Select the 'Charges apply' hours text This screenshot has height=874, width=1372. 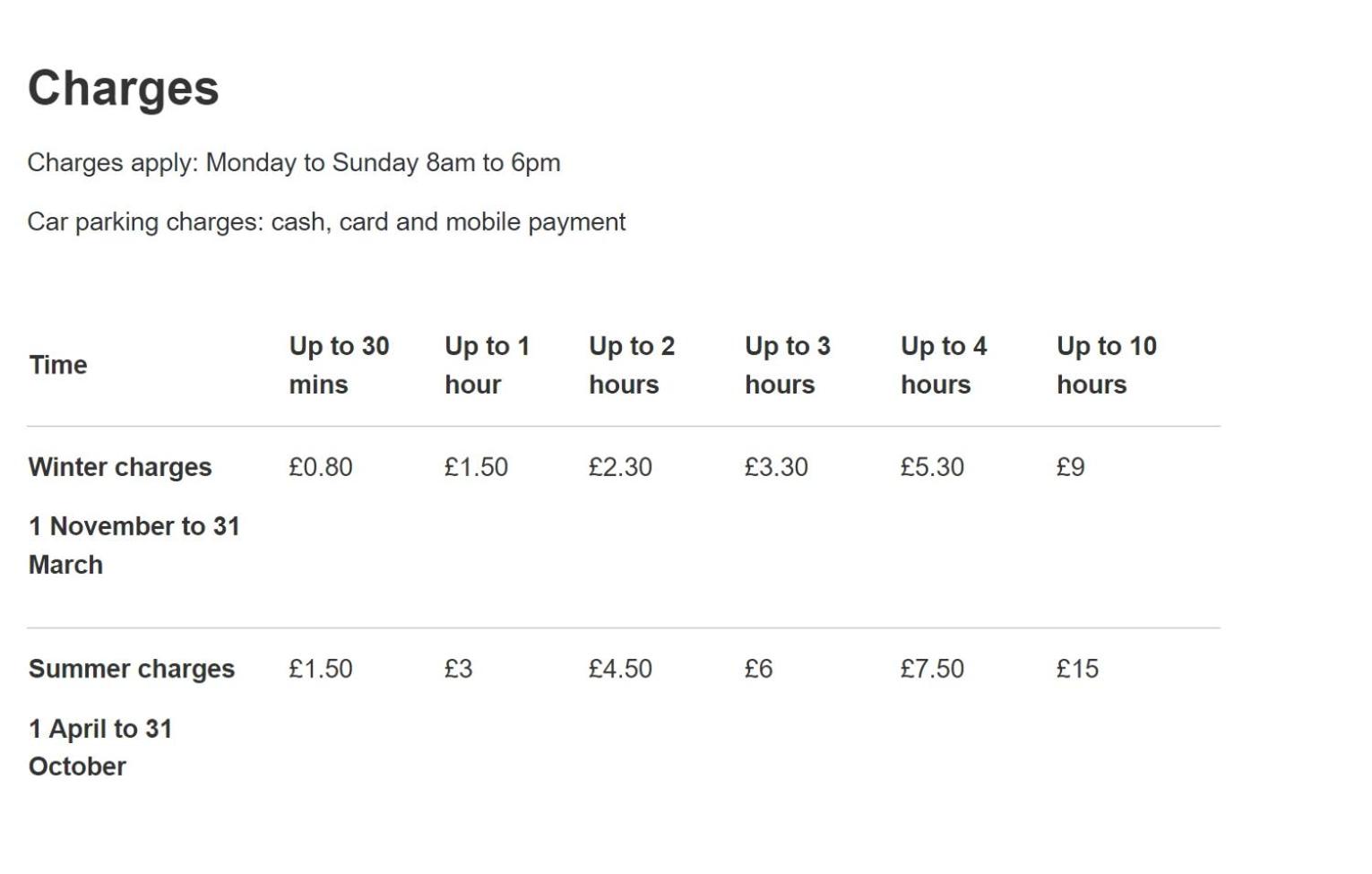294,163
